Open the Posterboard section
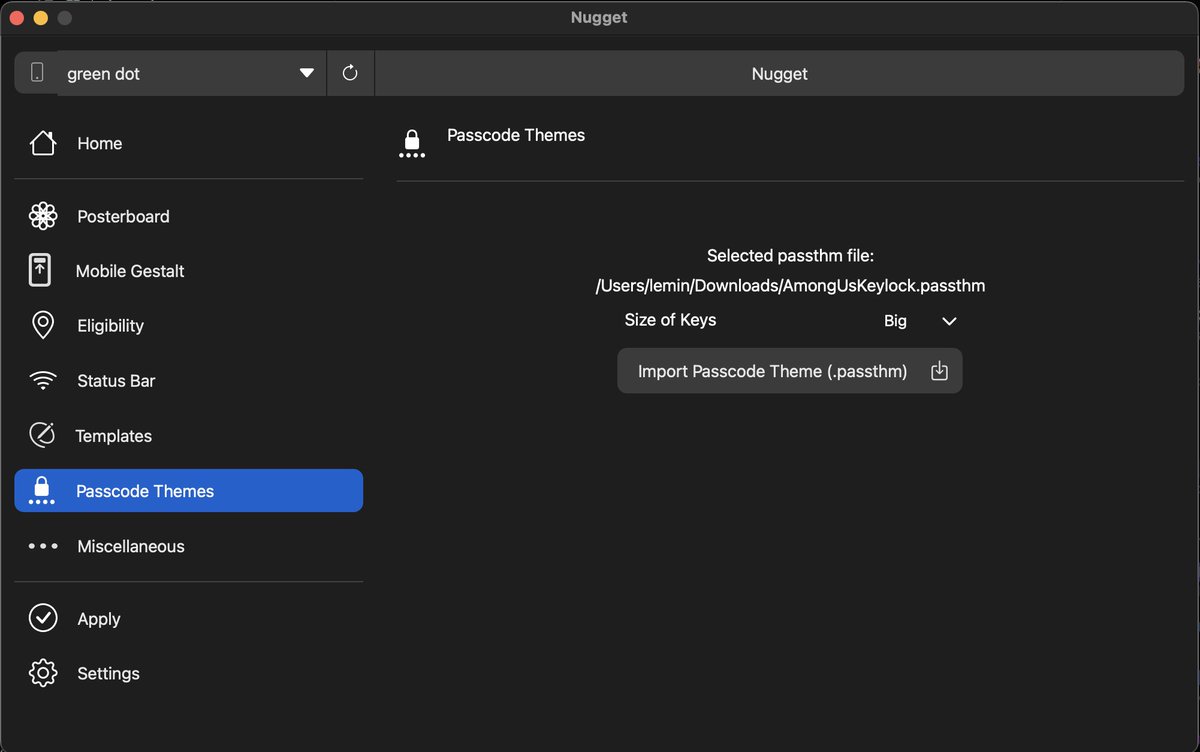The width and height of the screenshot is (1200, 752). [x=189, y=216]
